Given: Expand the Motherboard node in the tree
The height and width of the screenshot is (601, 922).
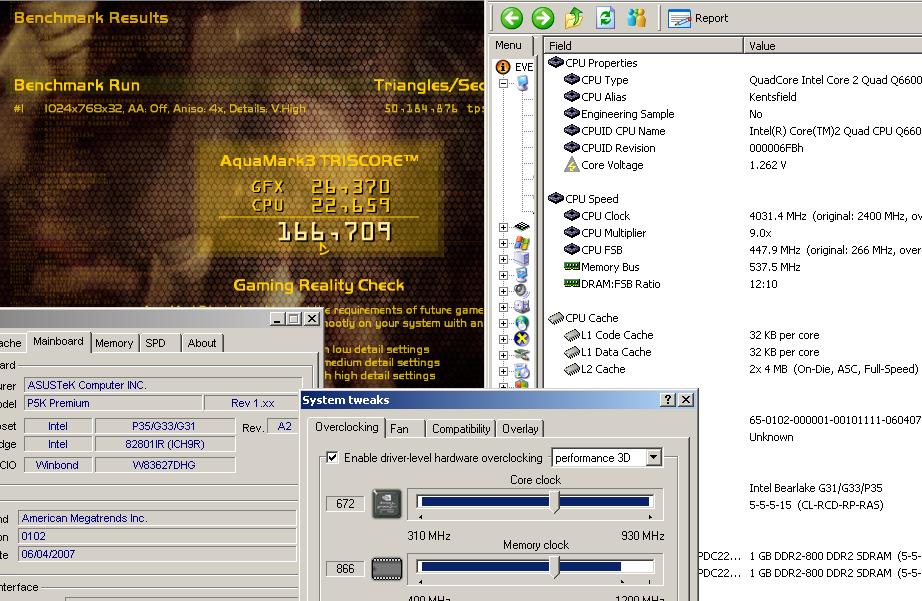Looking at the screenshot, I should click(503, 227).
